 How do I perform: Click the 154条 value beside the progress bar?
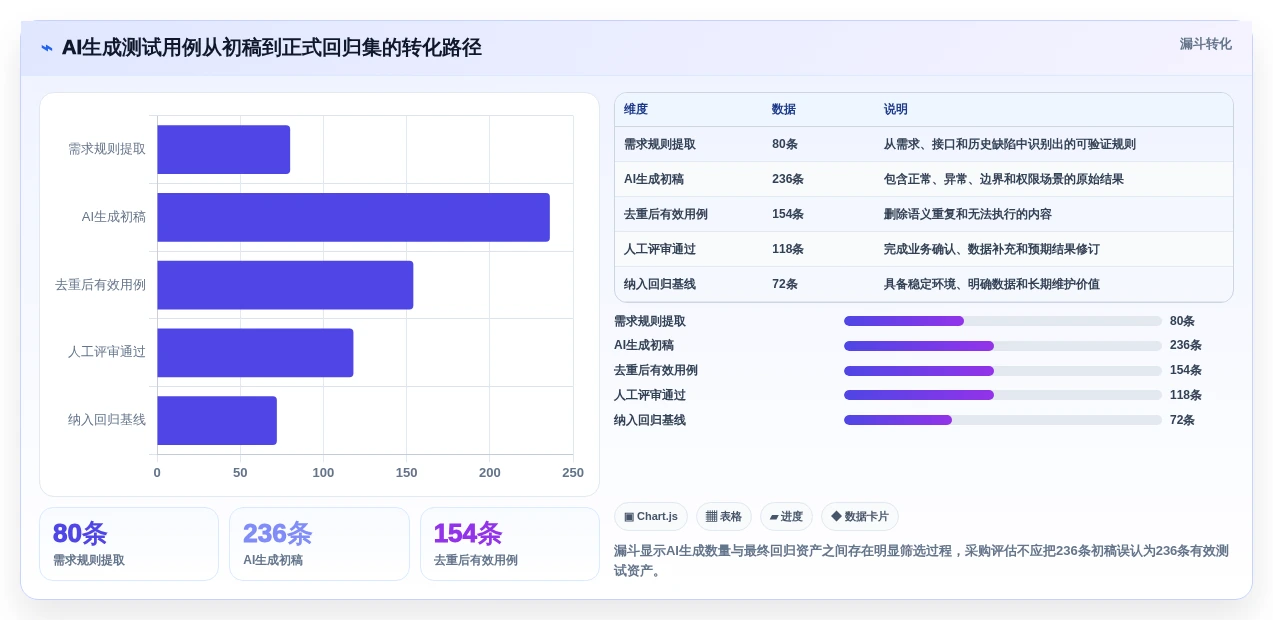pyautogui.click(x=1186, y=371)
